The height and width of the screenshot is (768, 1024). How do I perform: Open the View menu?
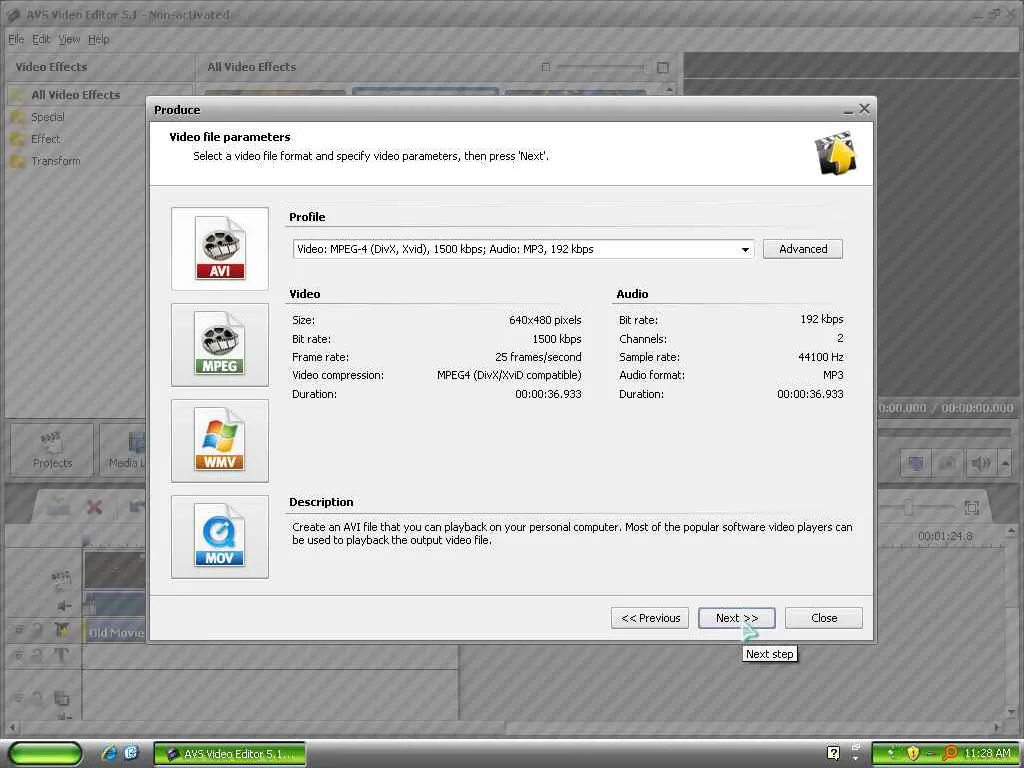click(x=69, y=39)
